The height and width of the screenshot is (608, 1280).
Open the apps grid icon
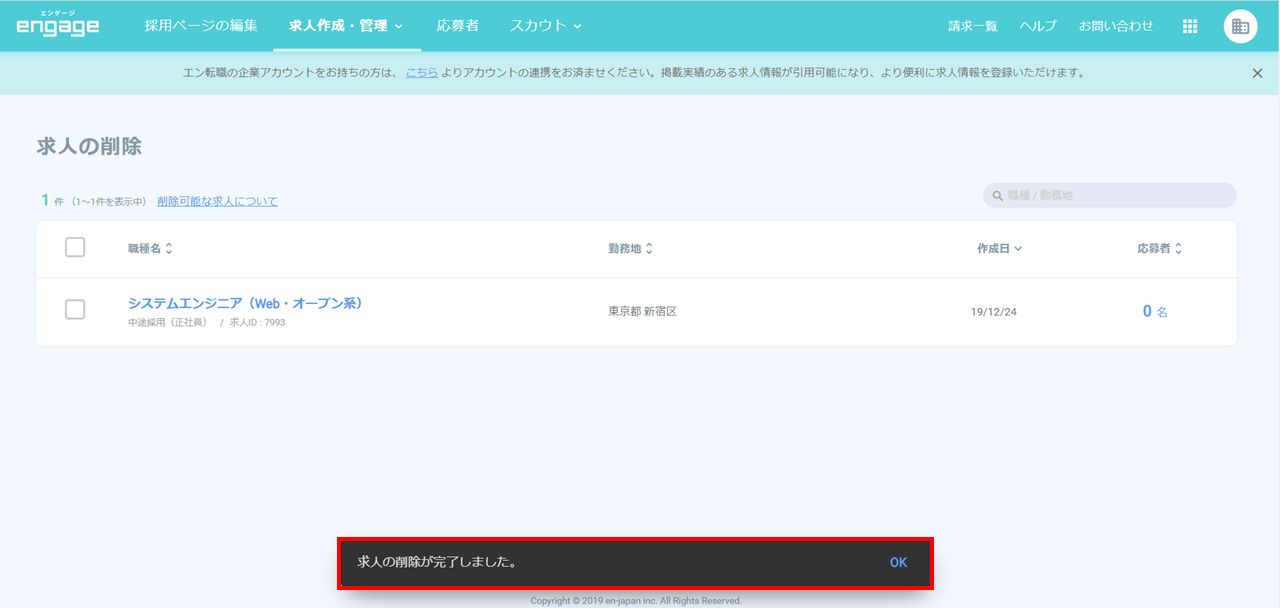click(x=1190, y=27)
